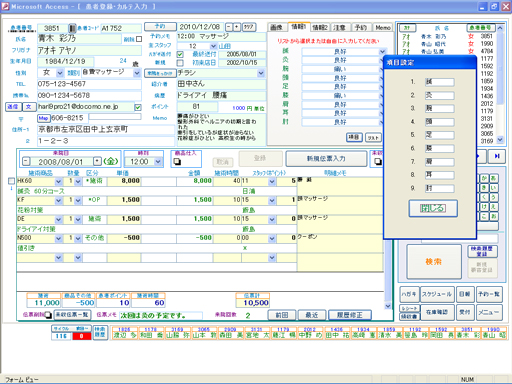Toggle the 削除 checkbox beside patient name
Screen dimensions: 512x384
pos(139,39)
